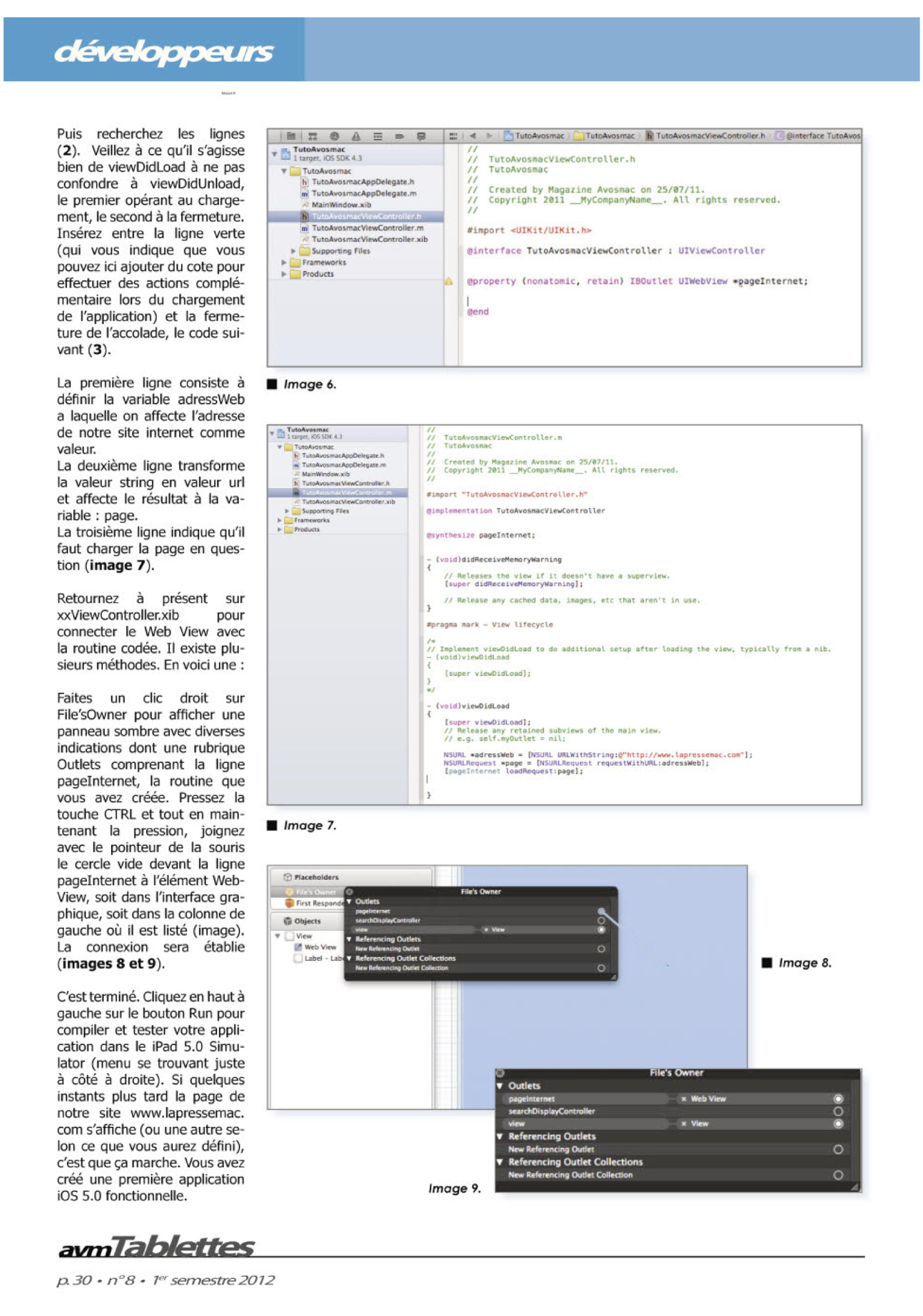Click New Referencing Outlet Collection circle in Image 8
Screen dimensions: 923x1316
601,967
